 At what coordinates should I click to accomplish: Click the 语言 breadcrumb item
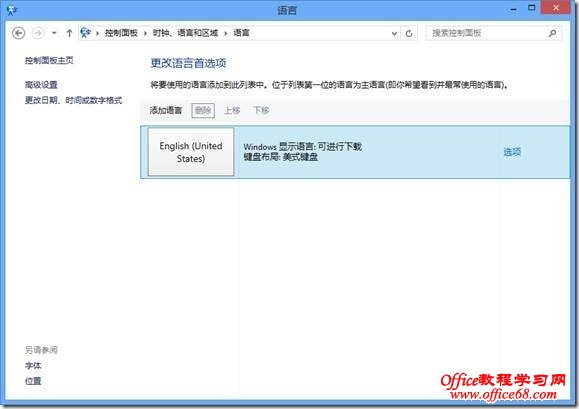coord(241,33)
